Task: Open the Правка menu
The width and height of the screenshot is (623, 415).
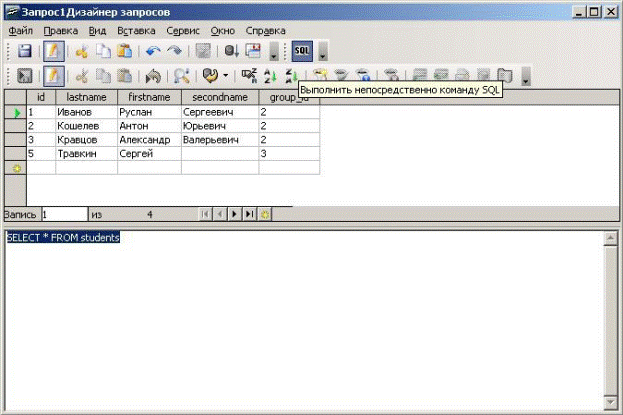Action: click(60, 31)
